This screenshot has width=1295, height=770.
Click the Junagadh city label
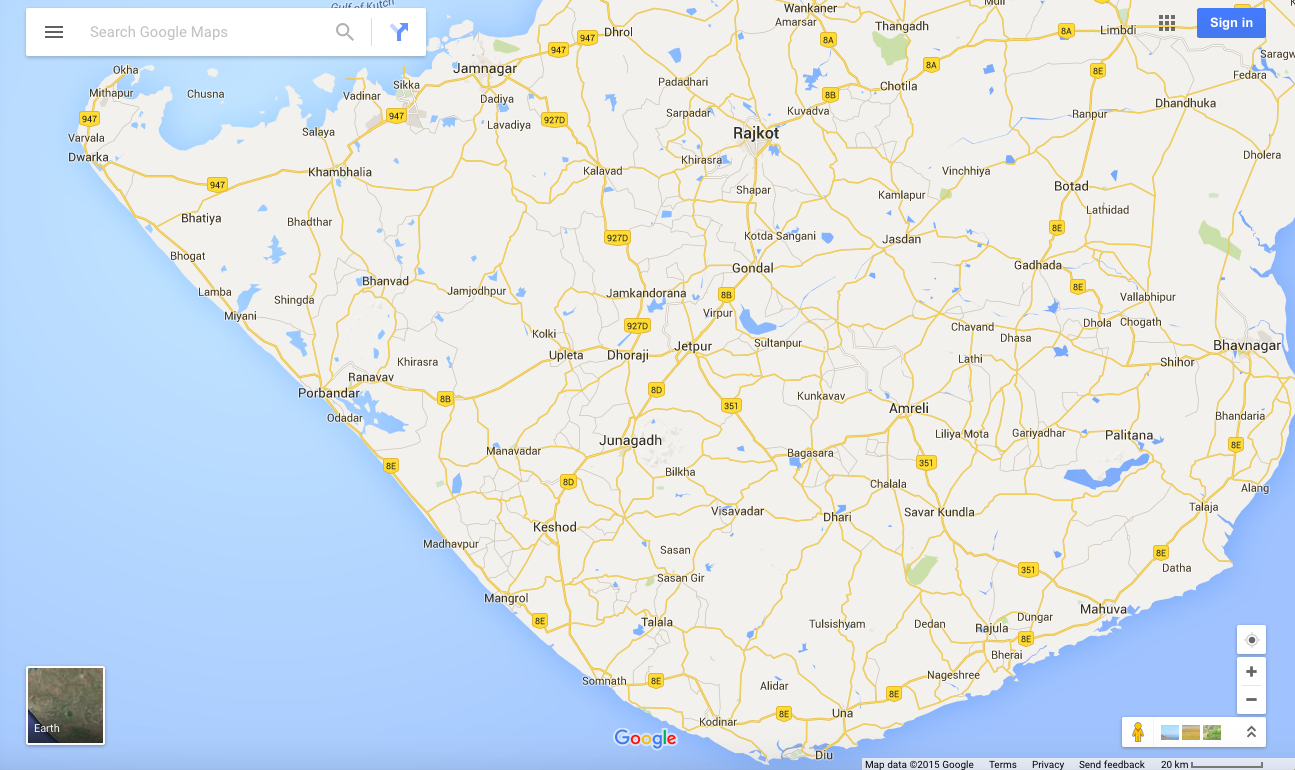(630, 441)
